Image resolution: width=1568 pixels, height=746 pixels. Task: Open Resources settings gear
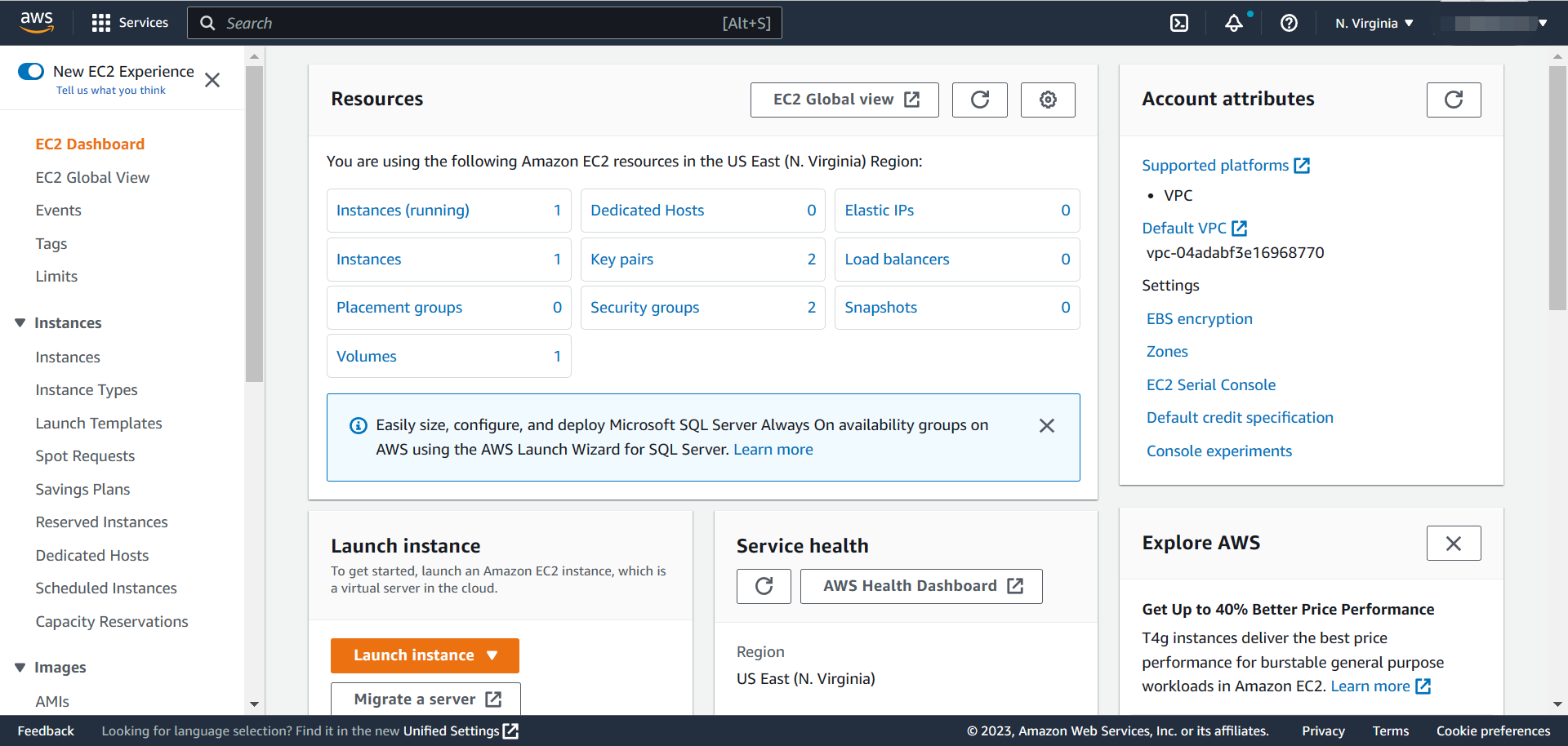pyautogui.click(x=1048, y=100)
